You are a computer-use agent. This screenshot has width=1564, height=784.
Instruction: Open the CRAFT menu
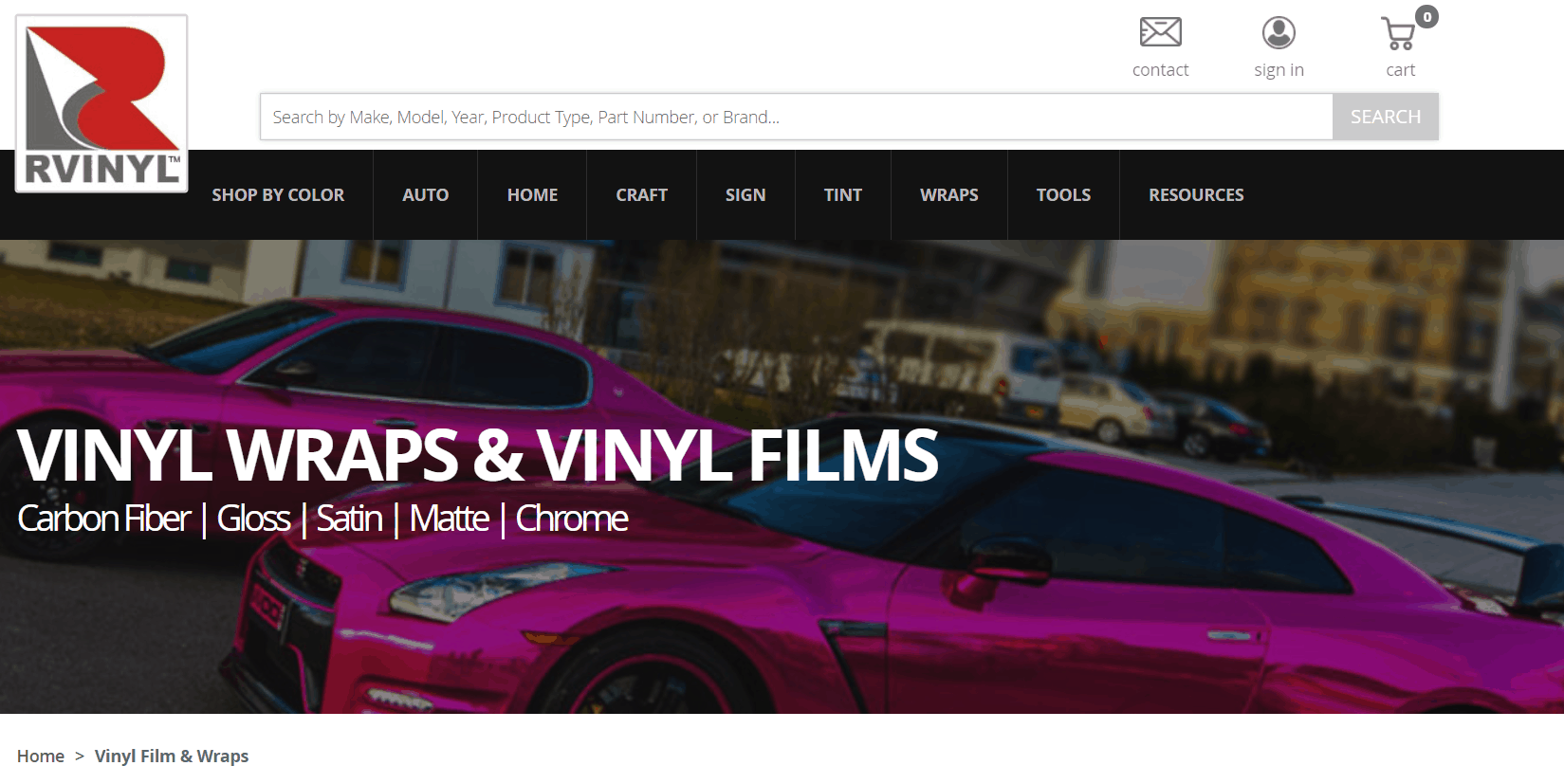click(641, 194)
